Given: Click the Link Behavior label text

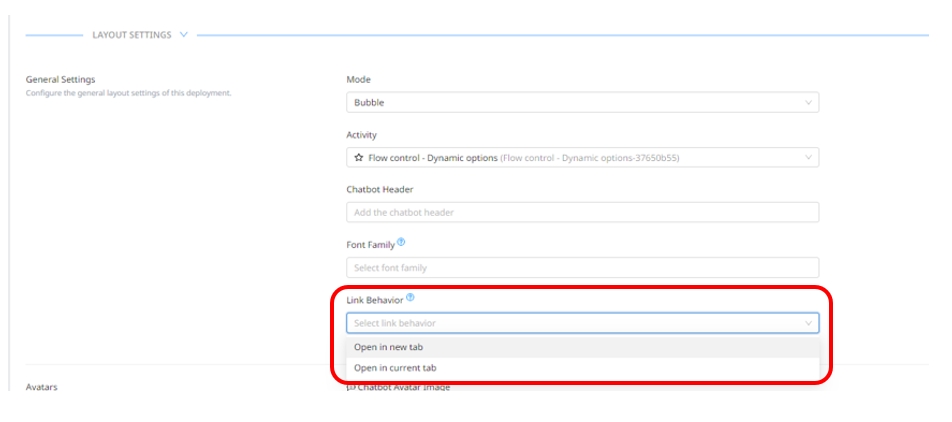Looking at the screenshot, I should 375,299.
